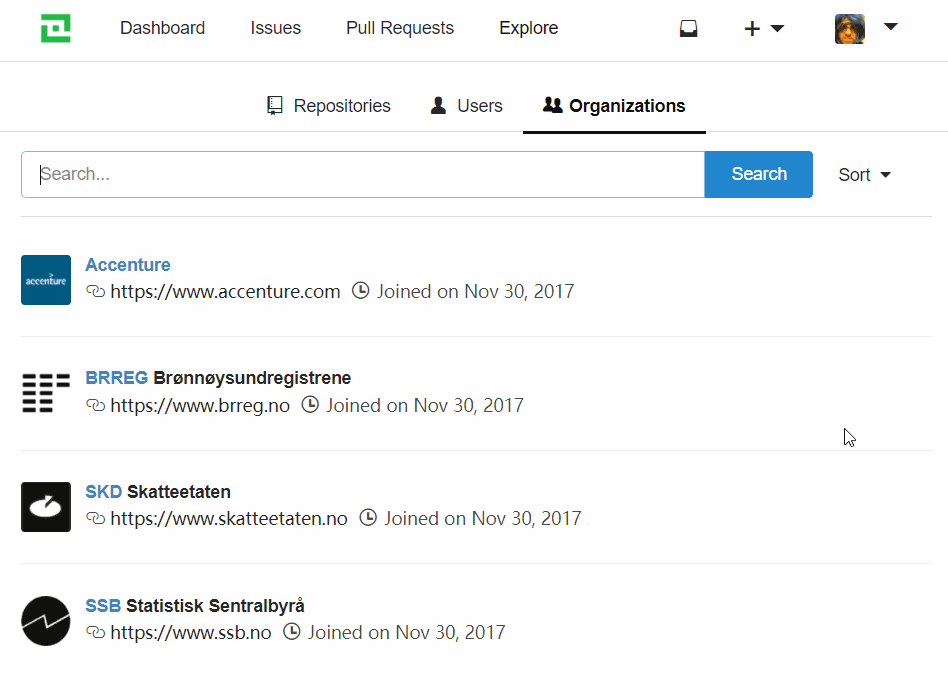Open the plus create-new dropdown
The height and width of the screenshot is (680, 948).
coord(764,28)
